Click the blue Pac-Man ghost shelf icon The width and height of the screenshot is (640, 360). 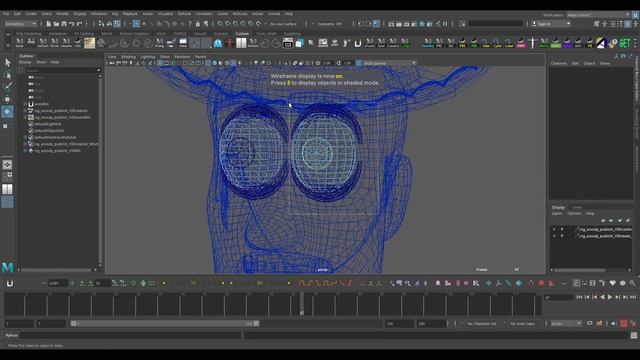click(x=218, y=43)
